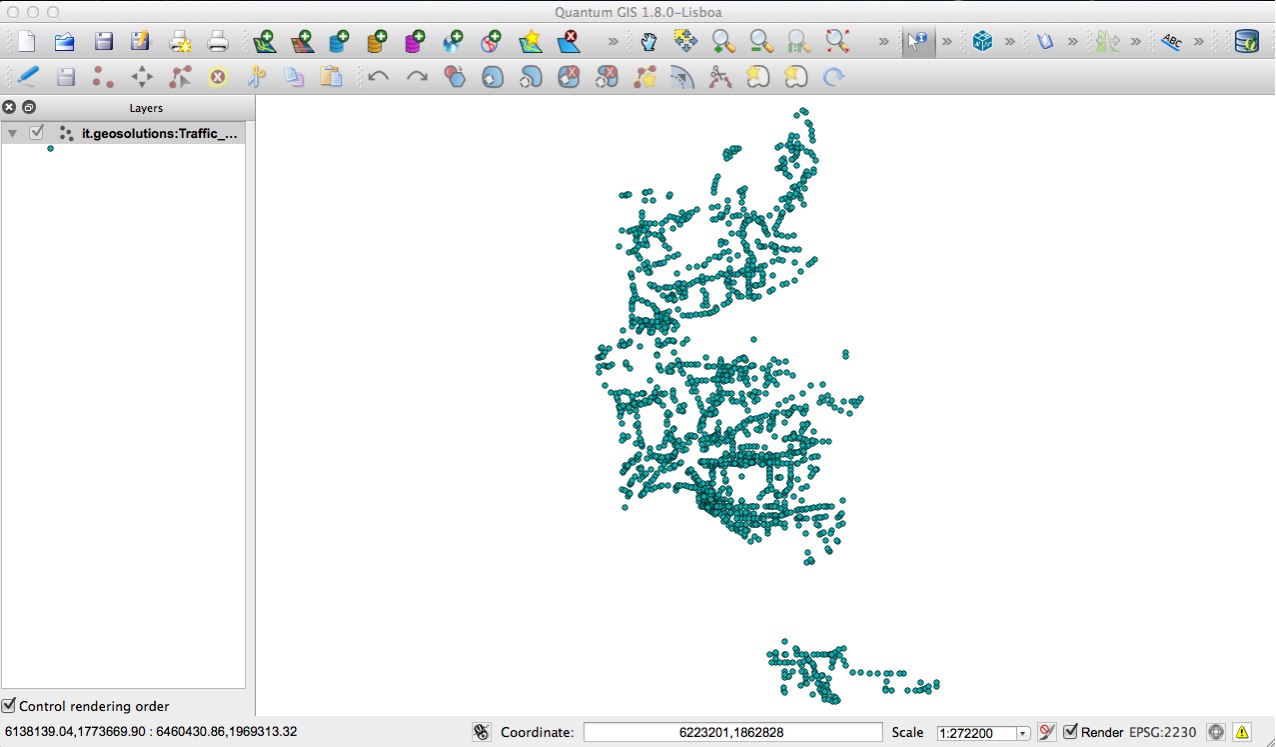Select the Zoom In magnifier tool
Screen dimensions: 1276x747
(x=723, y=42)
